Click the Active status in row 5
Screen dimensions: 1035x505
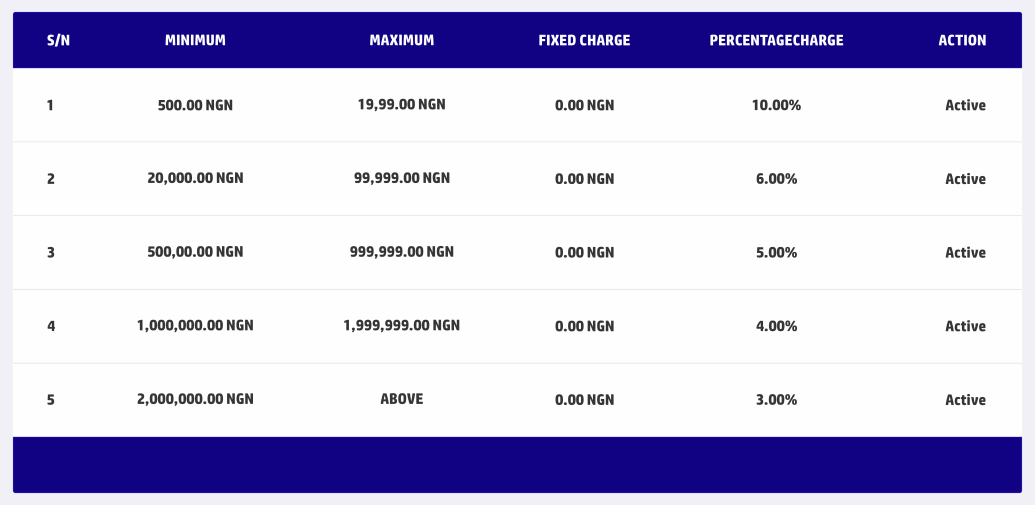(965, 400)
